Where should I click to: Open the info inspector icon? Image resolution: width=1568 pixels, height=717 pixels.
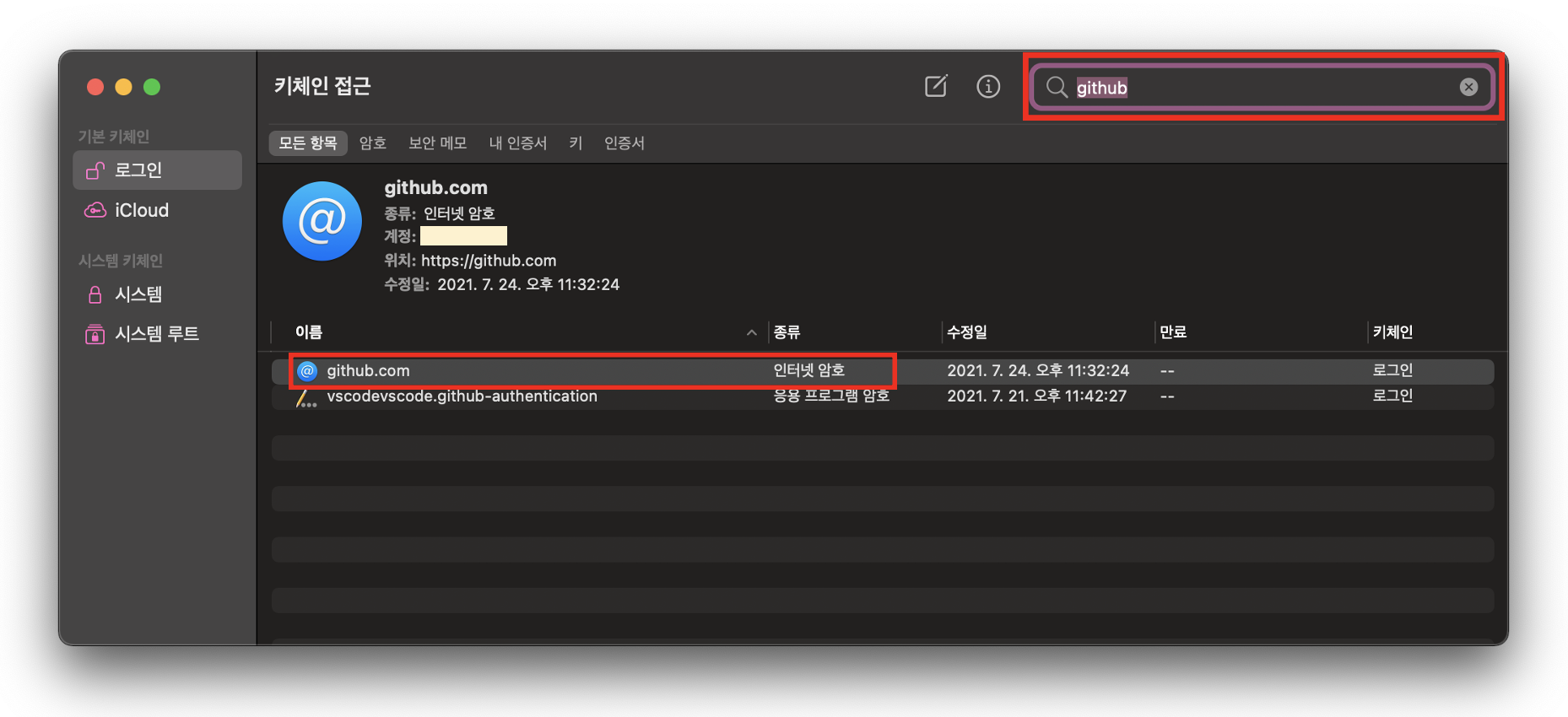coord(988,86)
